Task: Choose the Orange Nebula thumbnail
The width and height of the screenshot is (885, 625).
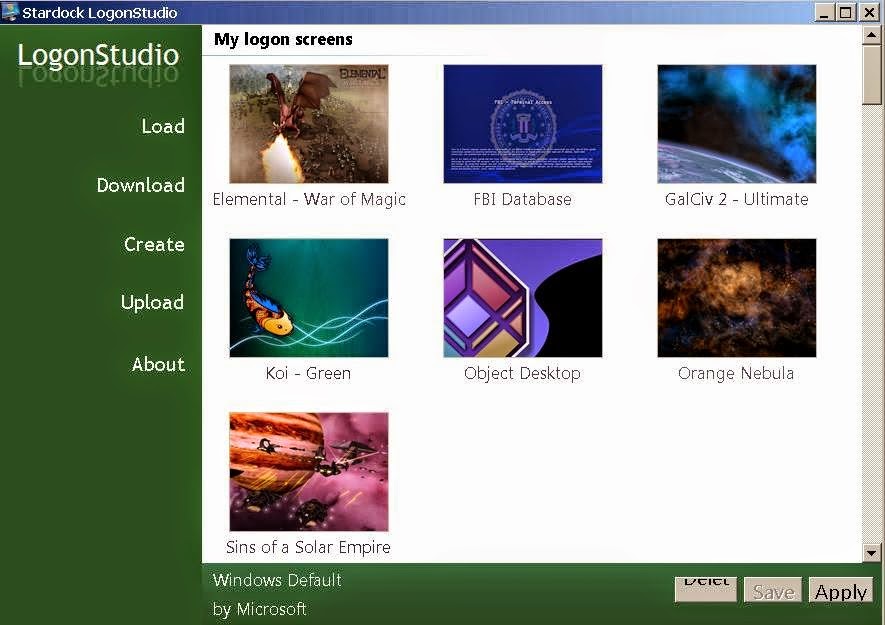Action: click(x=737, y=298)
